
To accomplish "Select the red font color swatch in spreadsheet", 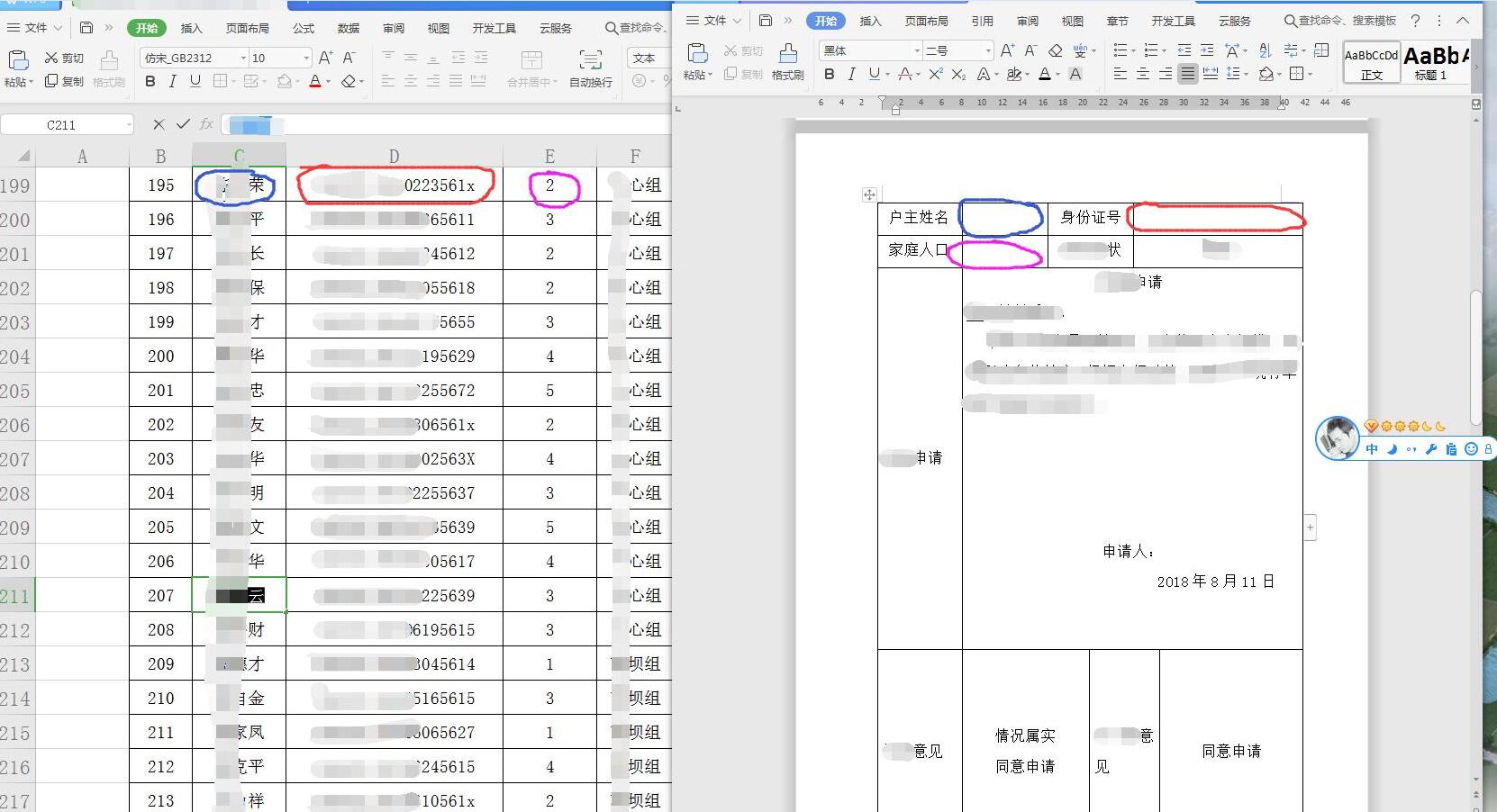I will pos(315,83).
